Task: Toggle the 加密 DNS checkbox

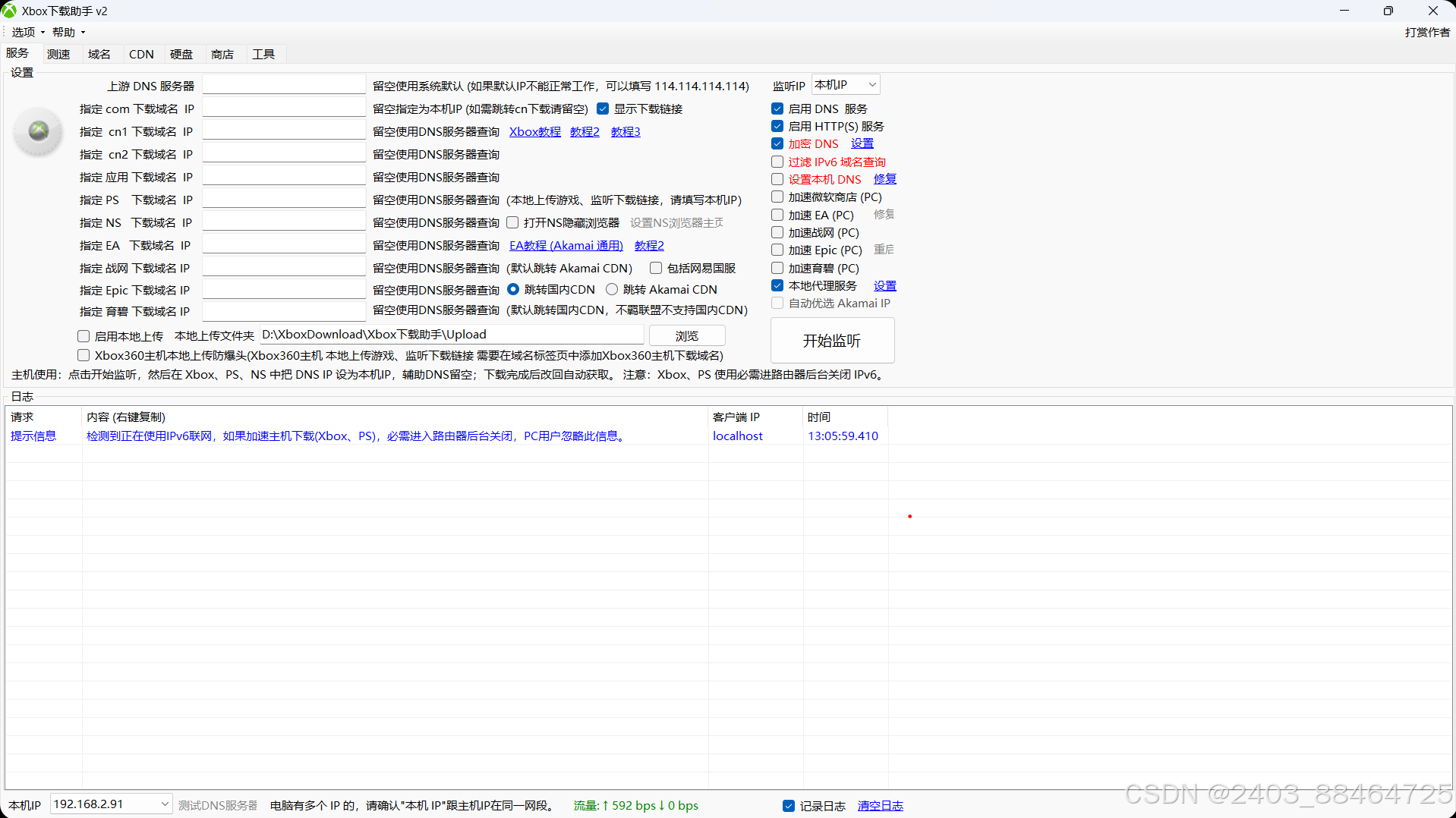Action: 777,143
